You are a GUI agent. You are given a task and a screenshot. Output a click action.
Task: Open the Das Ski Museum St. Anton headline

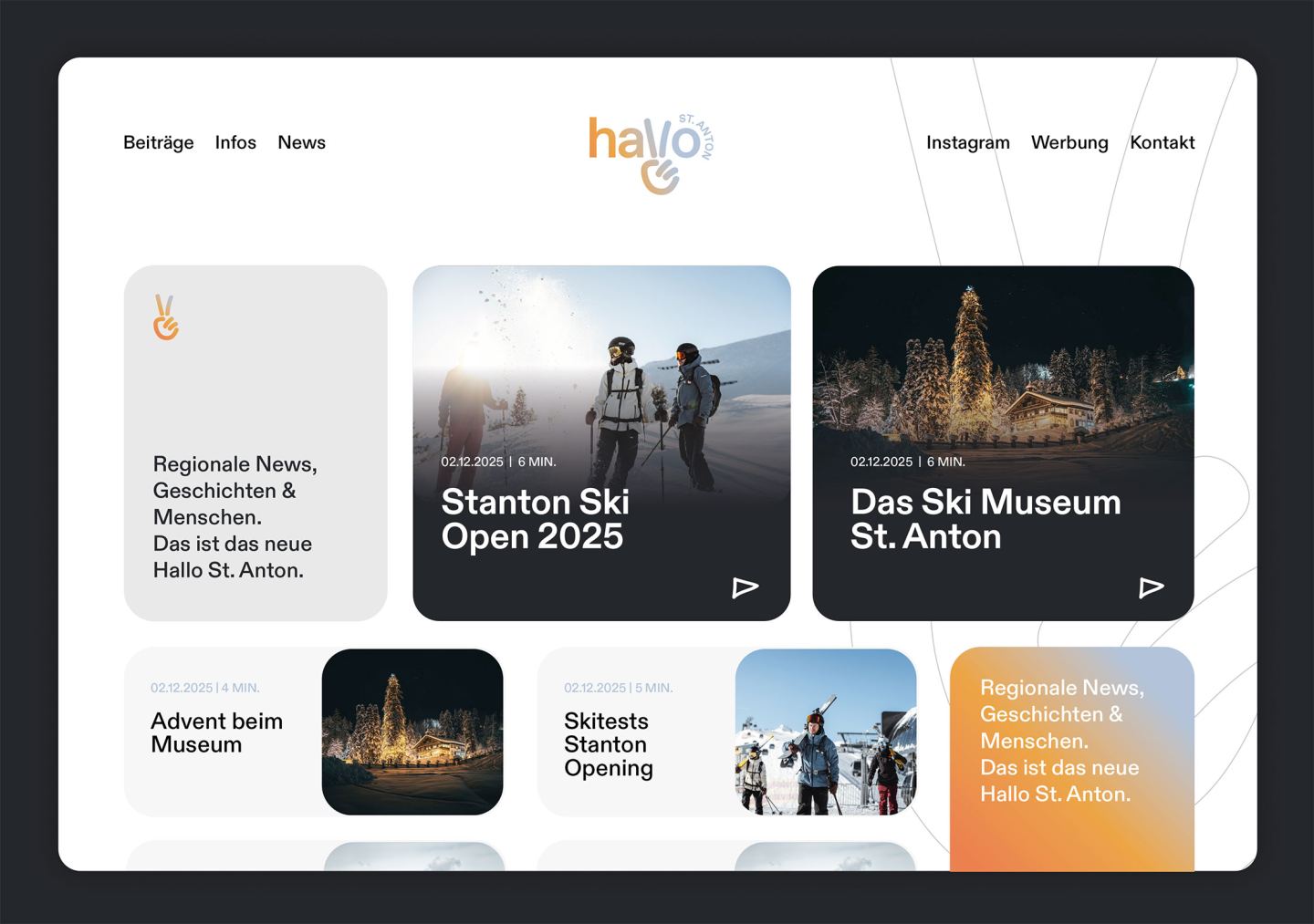click(985, 519)
